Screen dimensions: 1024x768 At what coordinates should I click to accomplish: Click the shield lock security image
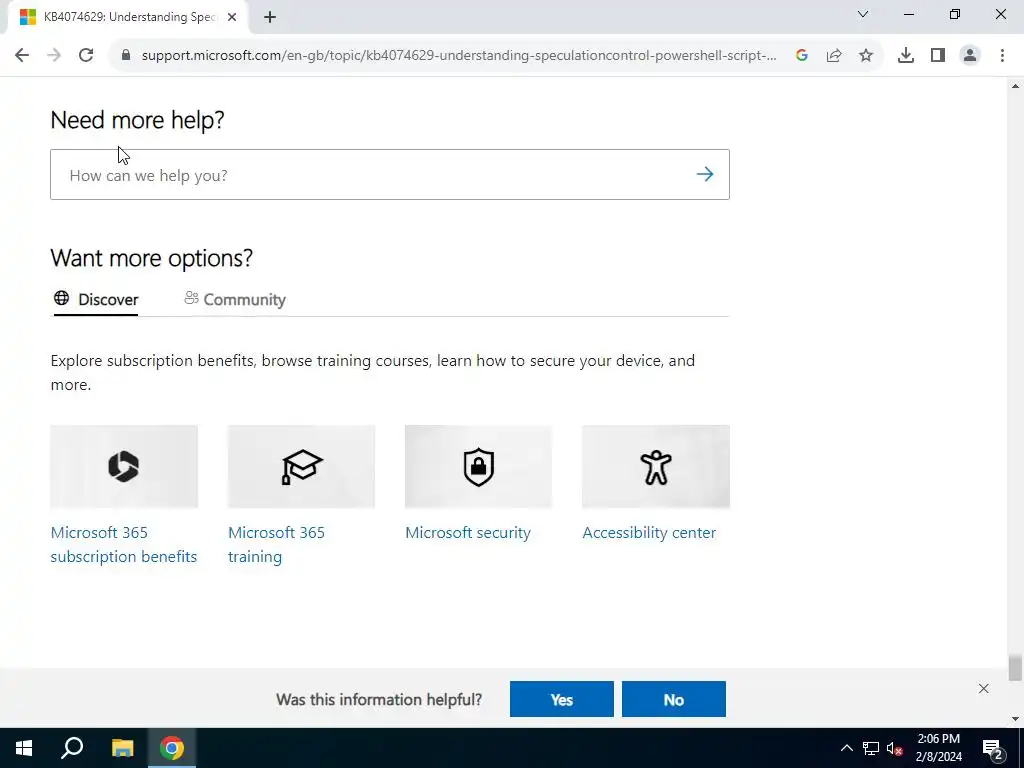tap(478, 466)
